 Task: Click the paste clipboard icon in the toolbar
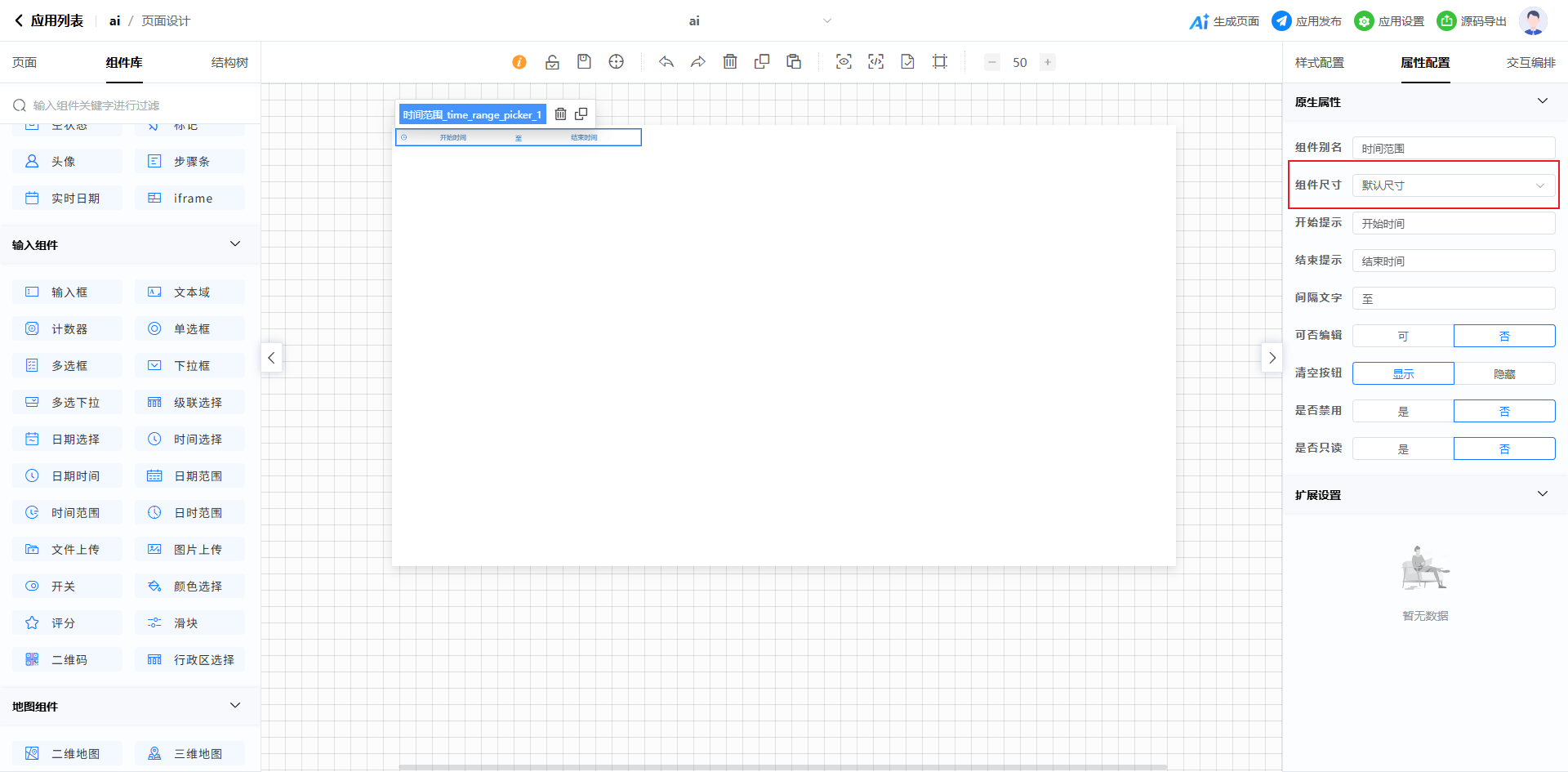click(x=794, y=62)
